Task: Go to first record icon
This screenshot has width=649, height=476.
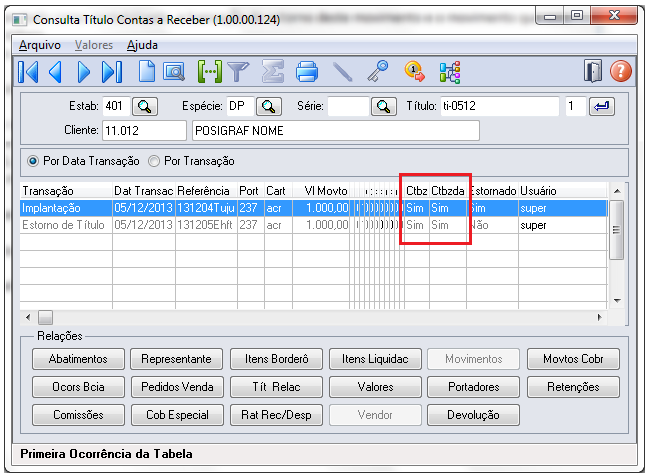Action: (x=28, y=72)
